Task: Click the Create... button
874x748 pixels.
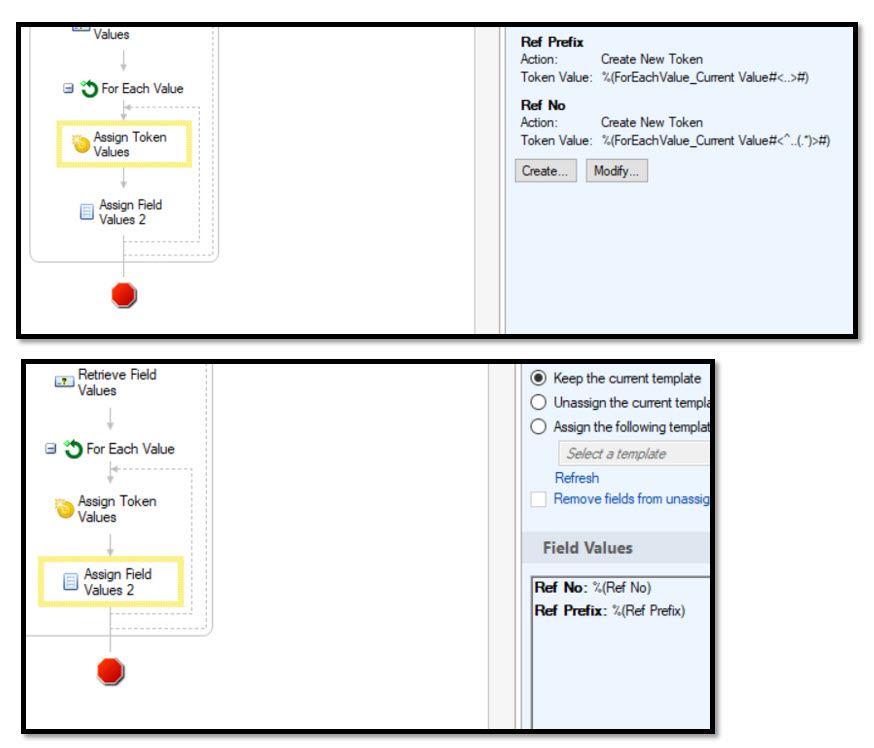Action: pos(545,171)
